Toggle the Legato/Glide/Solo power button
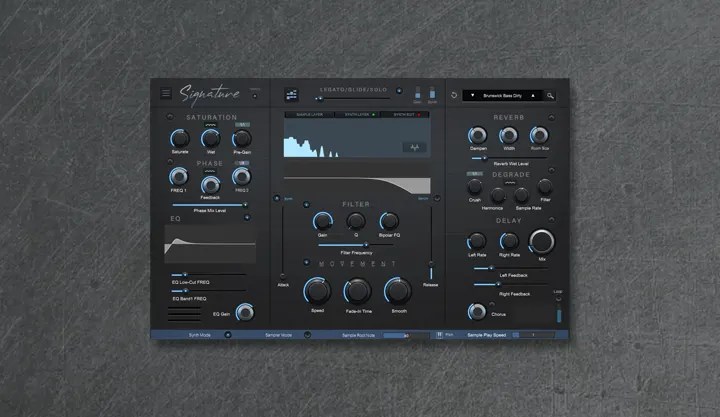Image resolution: width=720 pixels, height=417 pixels. pos(399,91)
